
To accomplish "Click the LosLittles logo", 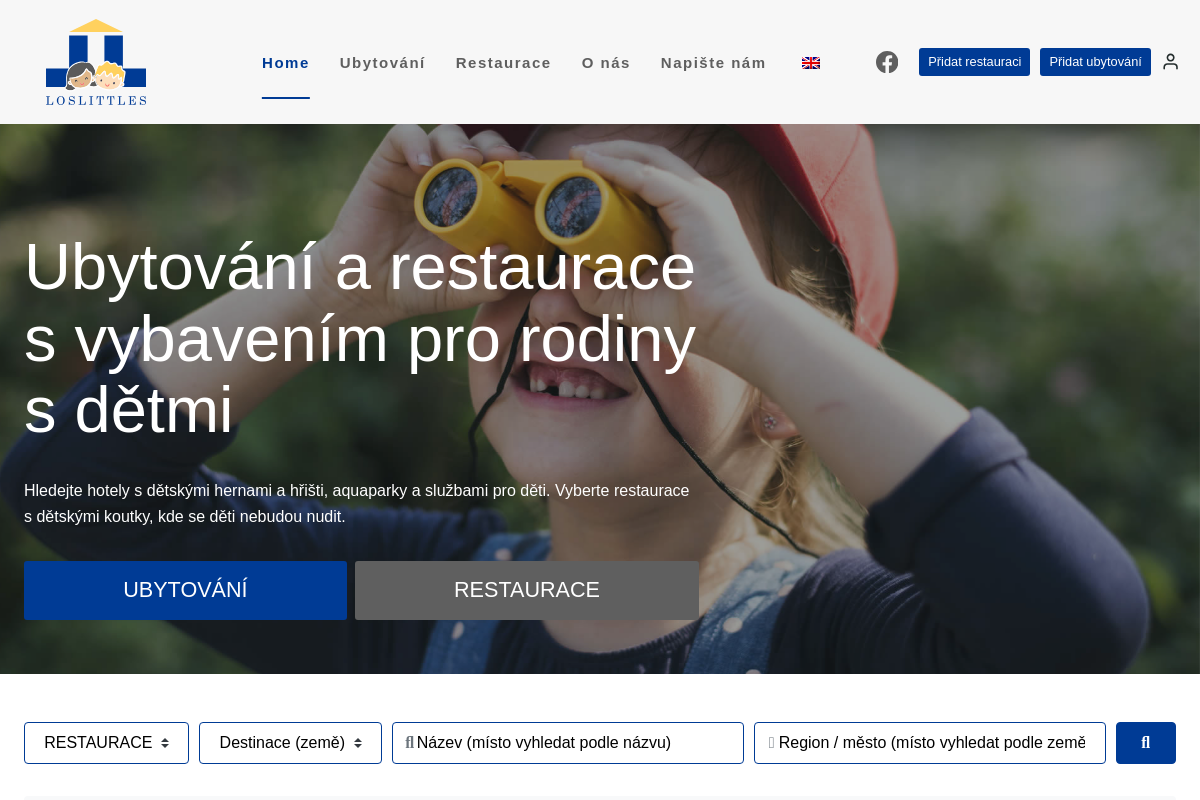I will 96,62.
